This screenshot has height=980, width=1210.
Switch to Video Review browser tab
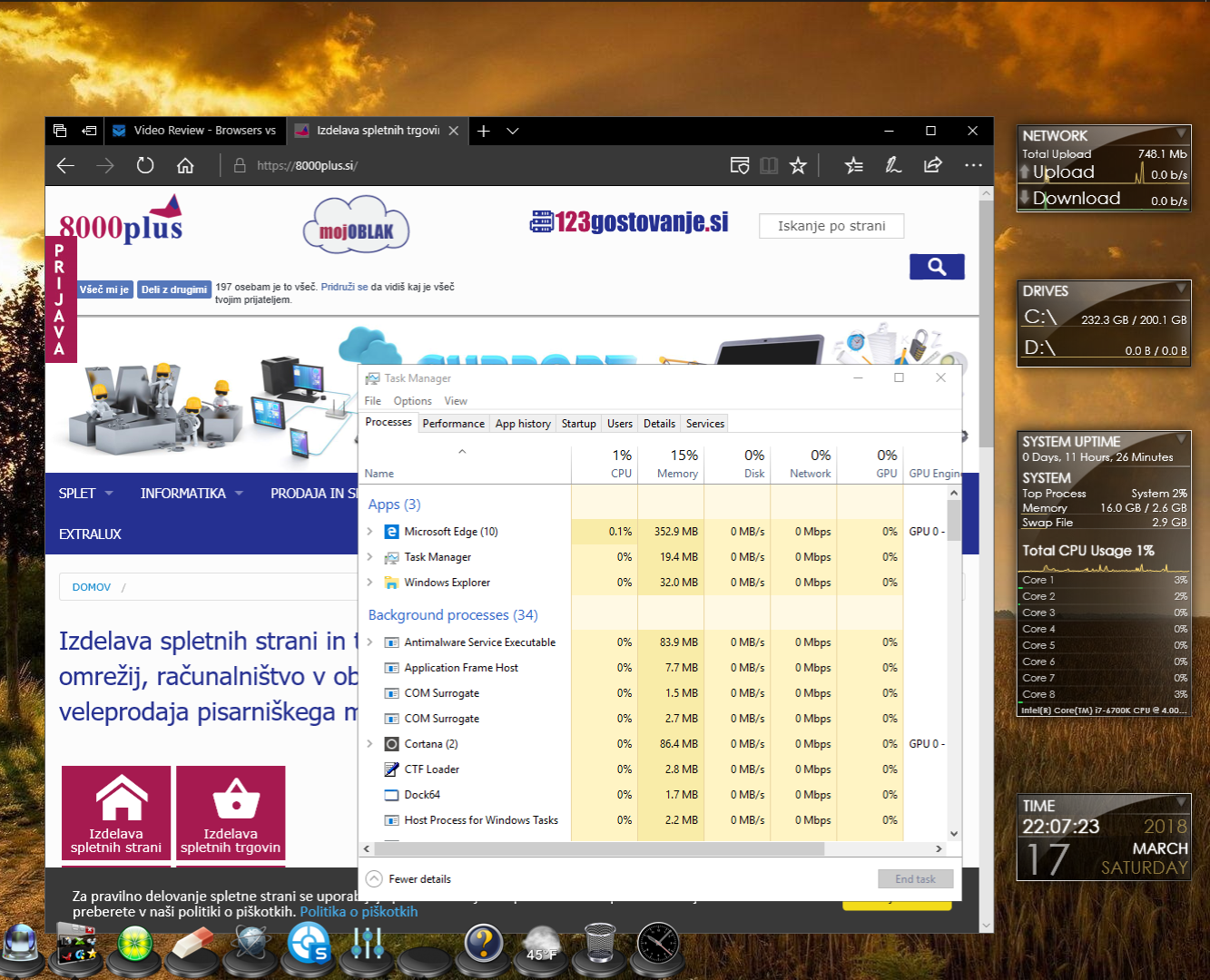coord(195,131)
